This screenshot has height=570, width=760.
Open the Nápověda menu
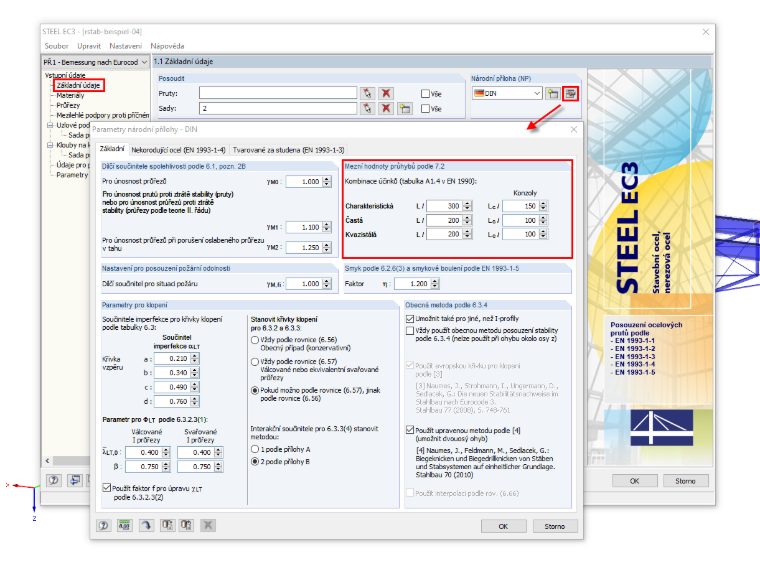[167, 46]
